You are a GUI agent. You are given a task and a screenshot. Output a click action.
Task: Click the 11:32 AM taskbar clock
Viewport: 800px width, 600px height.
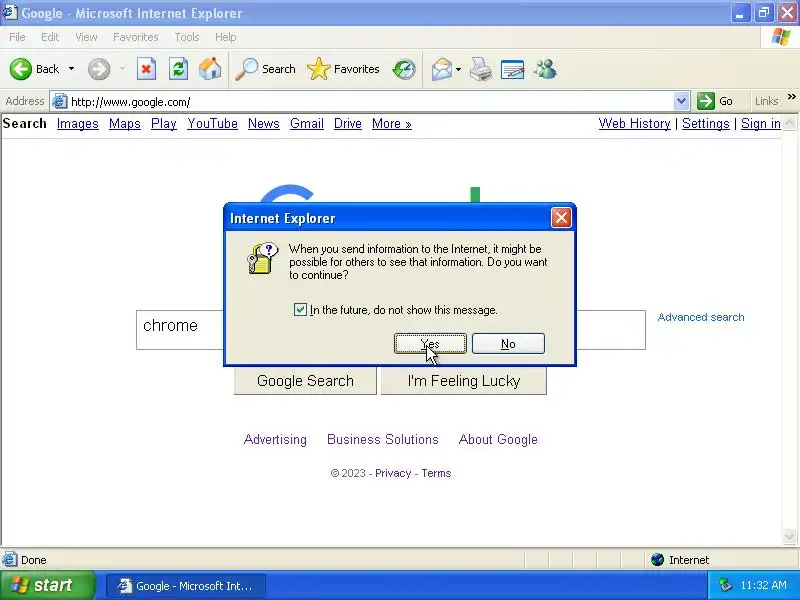[763, 585]
